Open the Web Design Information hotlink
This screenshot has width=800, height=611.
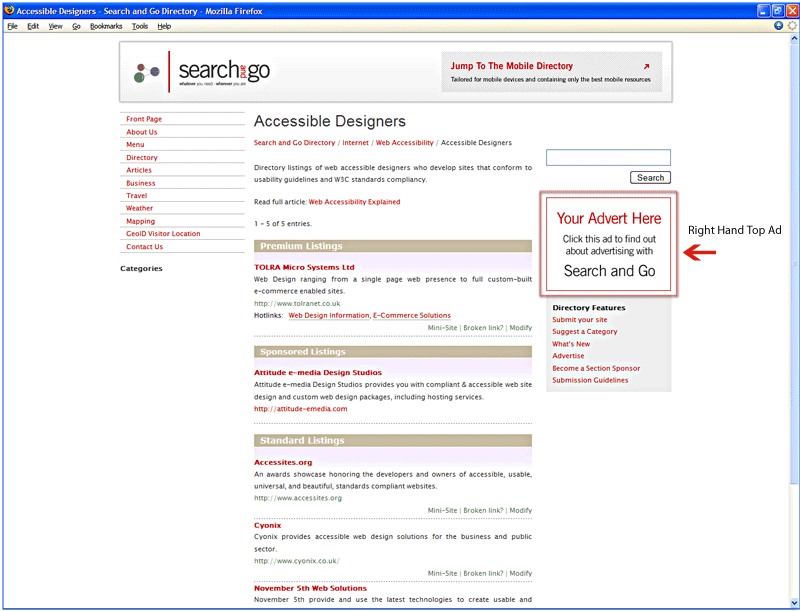(x=329, y=316)
